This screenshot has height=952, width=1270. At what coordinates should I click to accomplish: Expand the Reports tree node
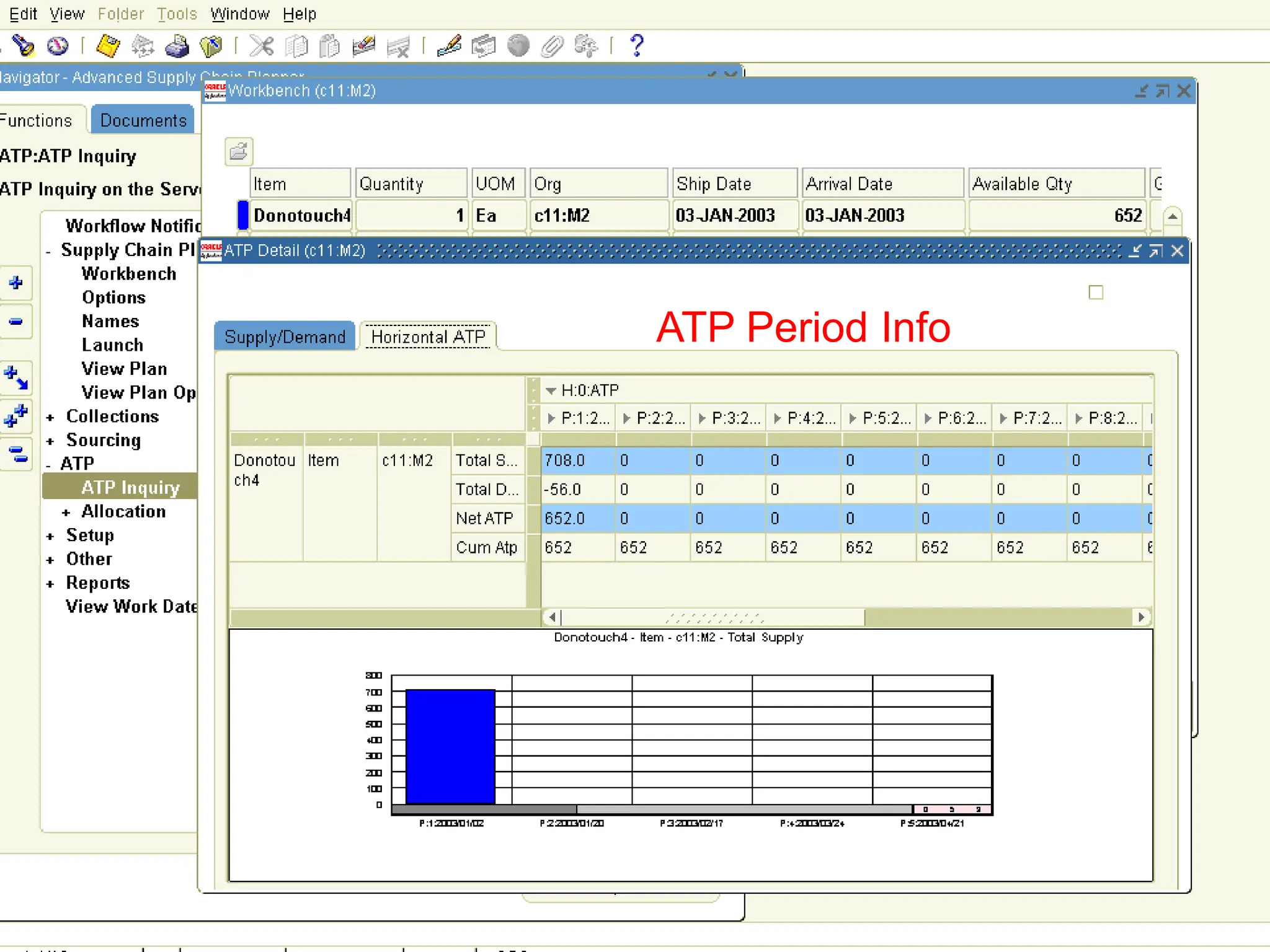50,584
